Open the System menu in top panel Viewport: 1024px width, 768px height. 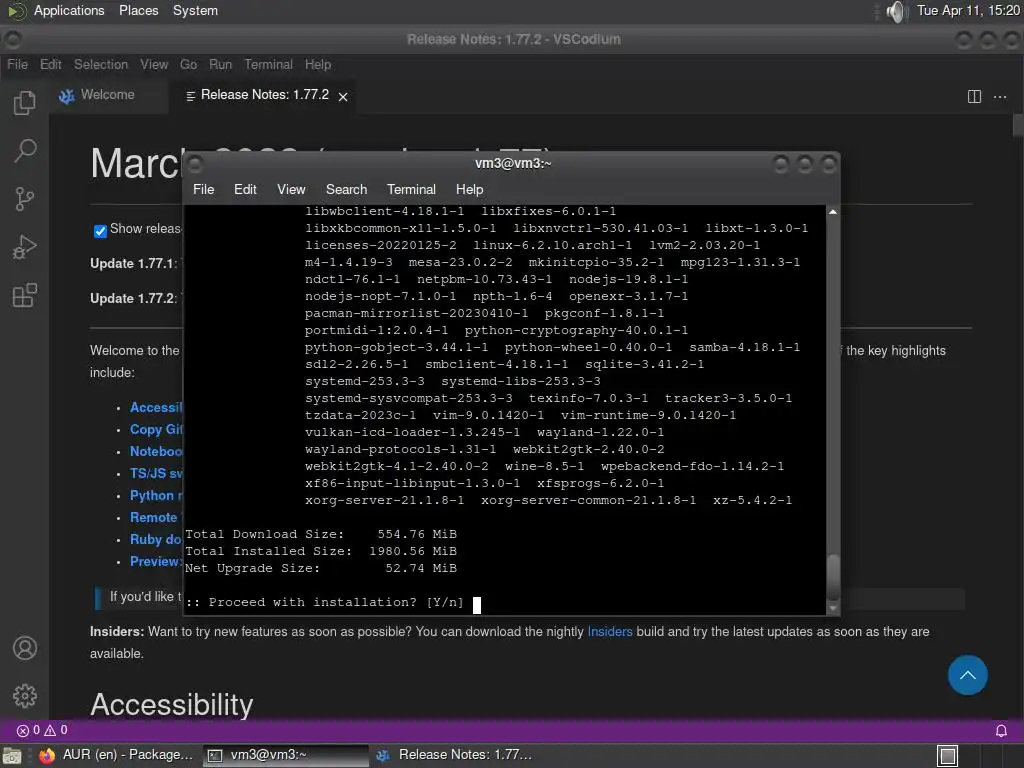coord(195,10)
